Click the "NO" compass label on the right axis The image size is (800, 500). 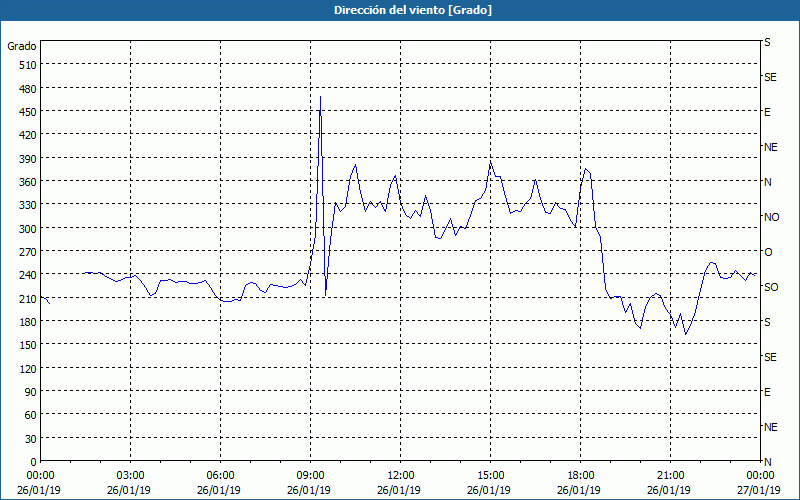tap(771, 217)
